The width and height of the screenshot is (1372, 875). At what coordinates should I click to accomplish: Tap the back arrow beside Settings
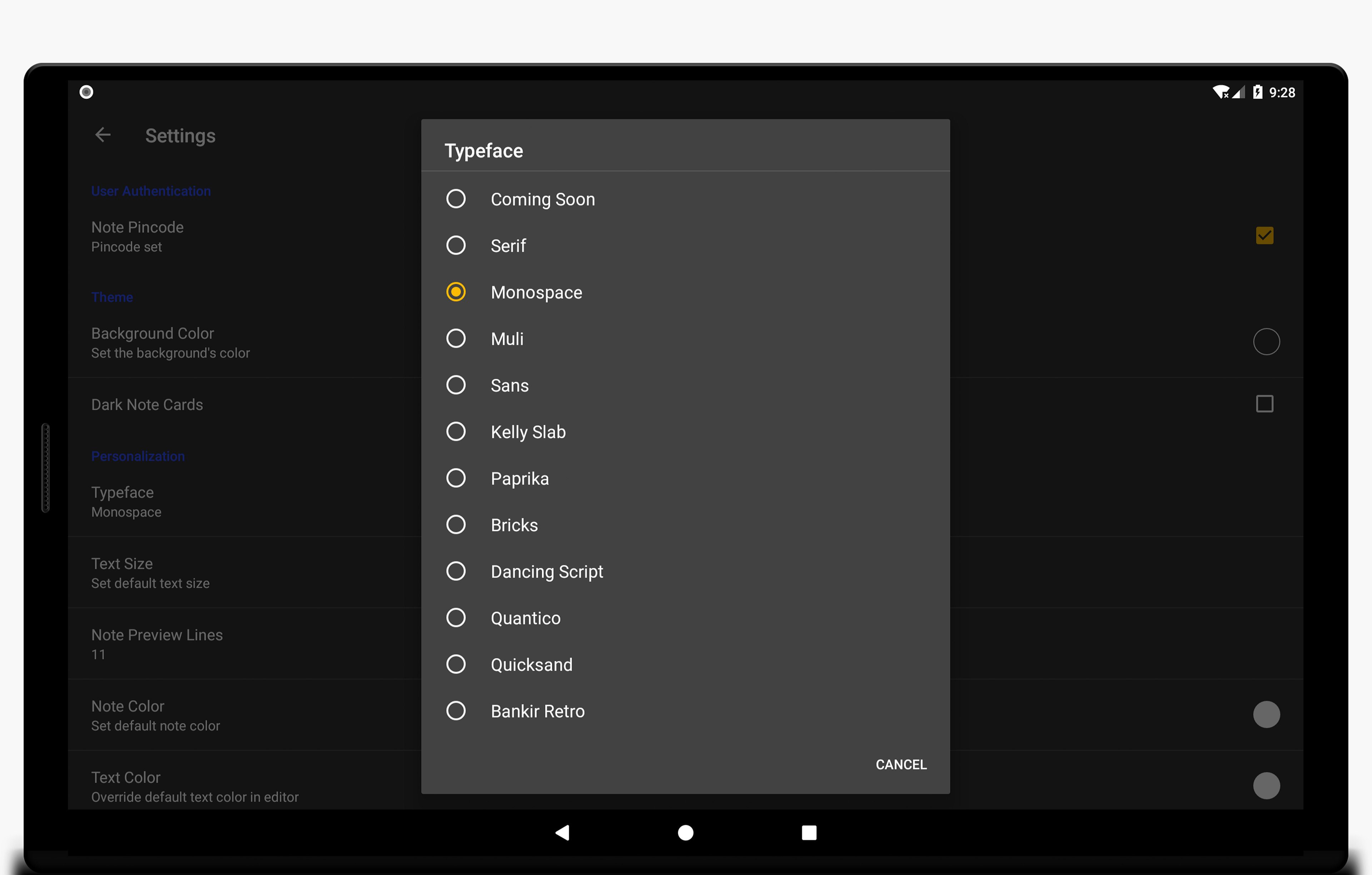(x=103, y=135)
